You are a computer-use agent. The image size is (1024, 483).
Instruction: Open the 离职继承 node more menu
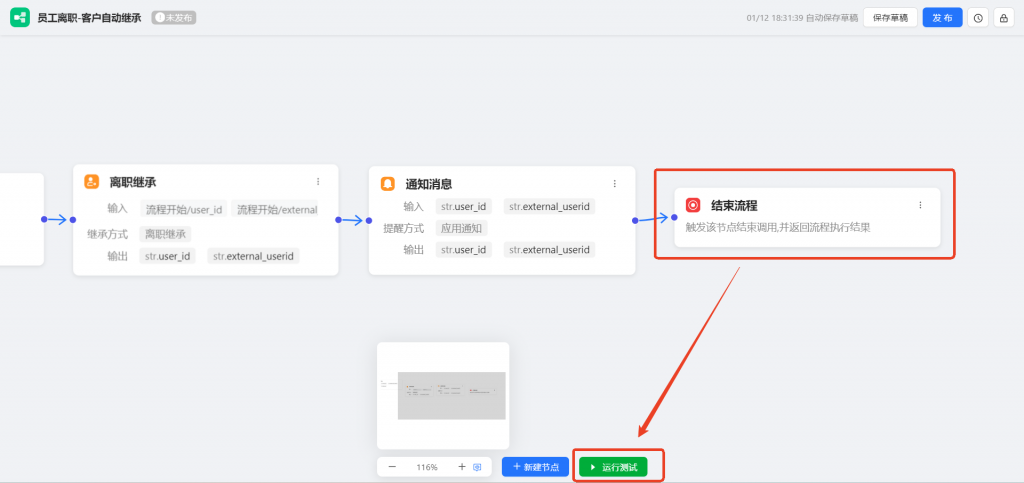coord(318,181)
